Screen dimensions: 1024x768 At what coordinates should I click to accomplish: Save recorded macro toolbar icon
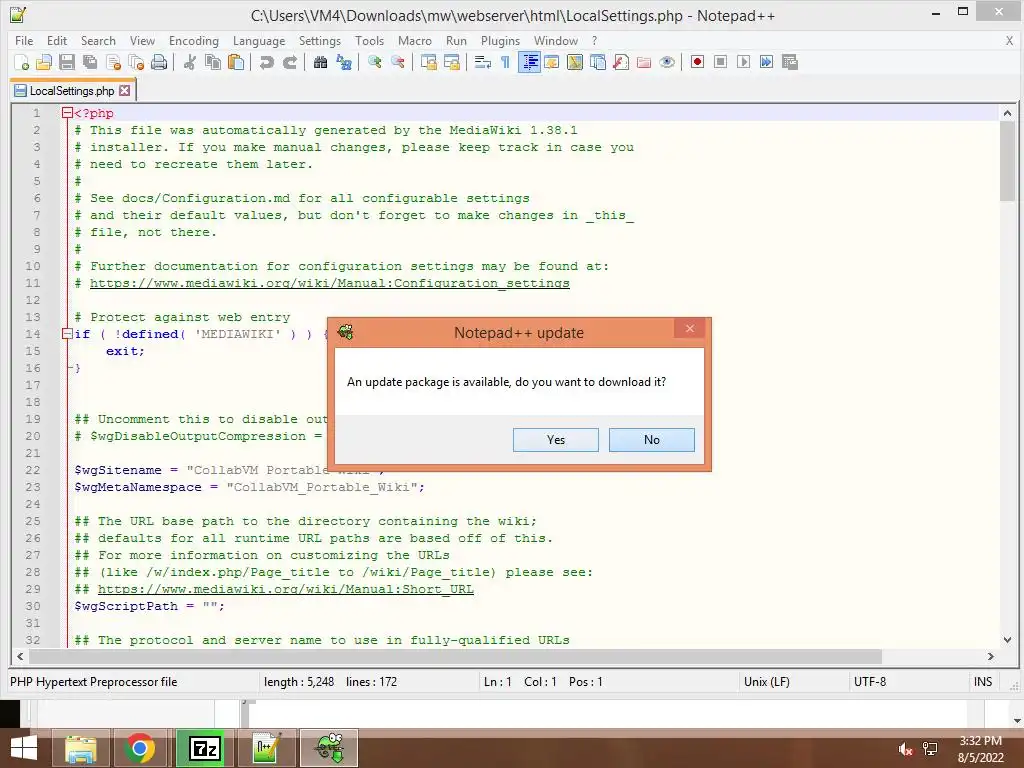790,62
